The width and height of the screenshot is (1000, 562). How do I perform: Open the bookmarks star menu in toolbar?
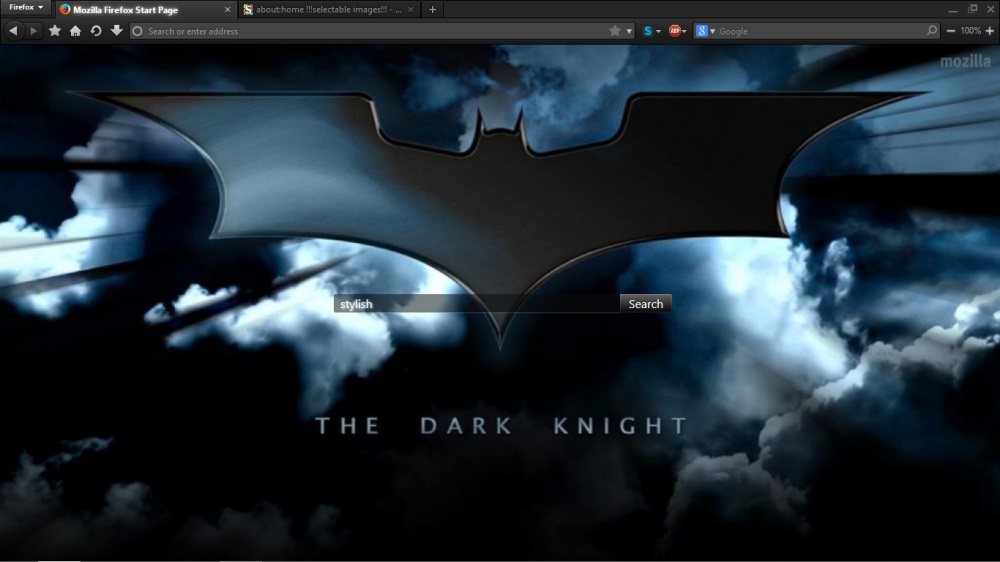click(55, 31)
